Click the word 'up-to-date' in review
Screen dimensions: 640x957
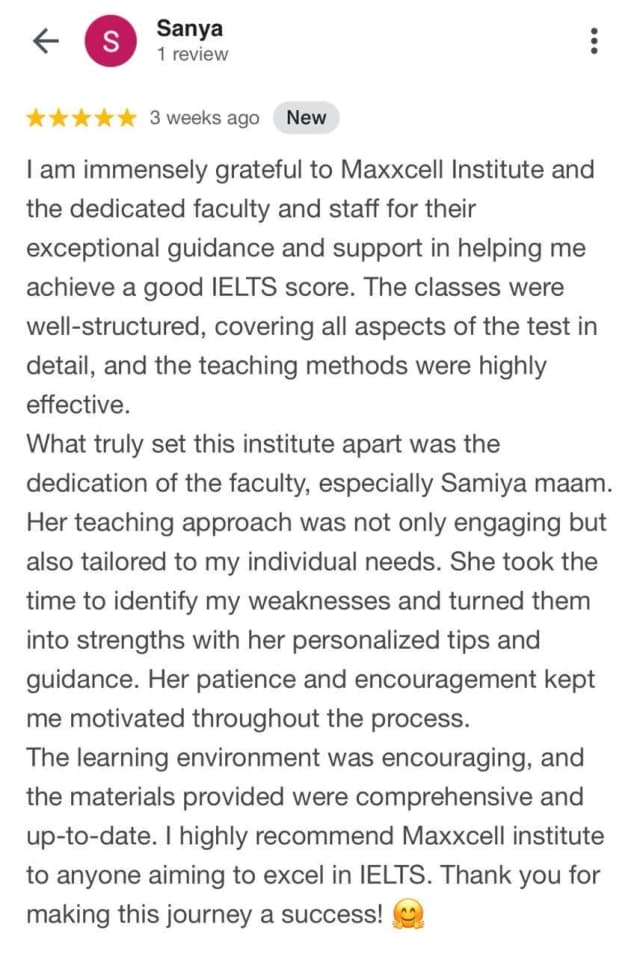89,837
